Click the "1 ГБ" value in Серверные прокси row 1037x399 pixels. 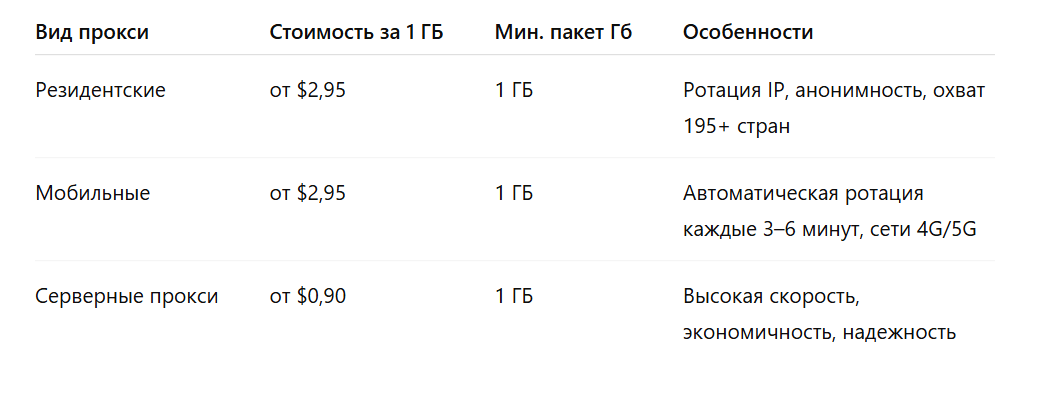coord(514,296)
